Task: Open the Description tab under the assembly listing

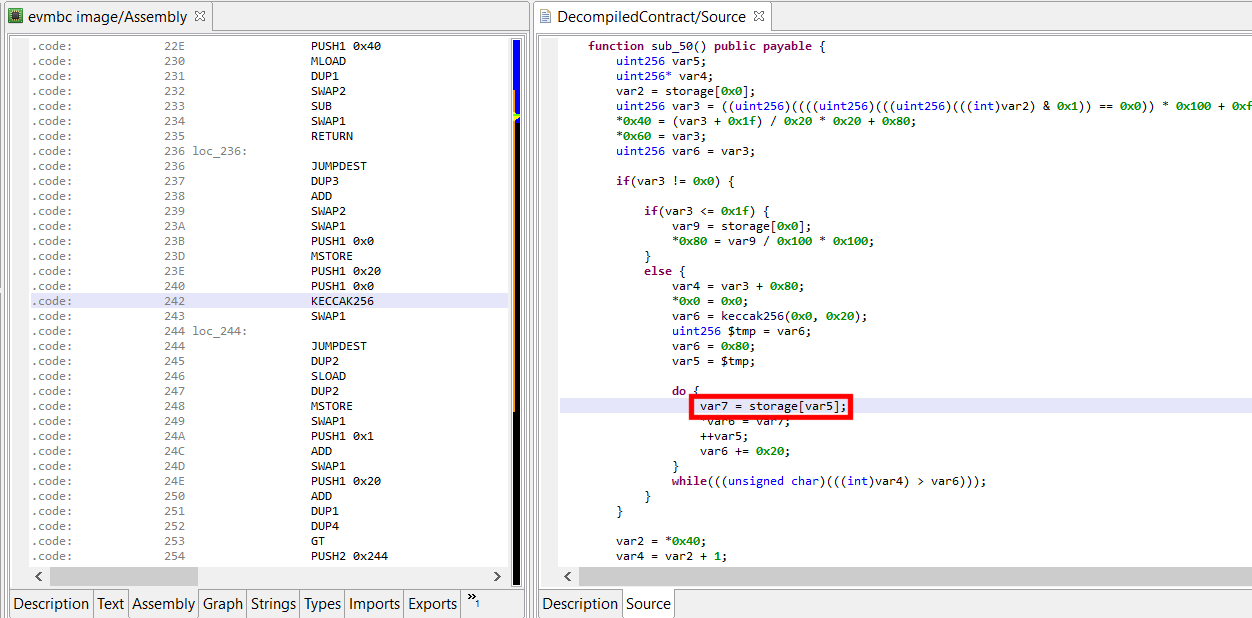Action: click(51, 604)
